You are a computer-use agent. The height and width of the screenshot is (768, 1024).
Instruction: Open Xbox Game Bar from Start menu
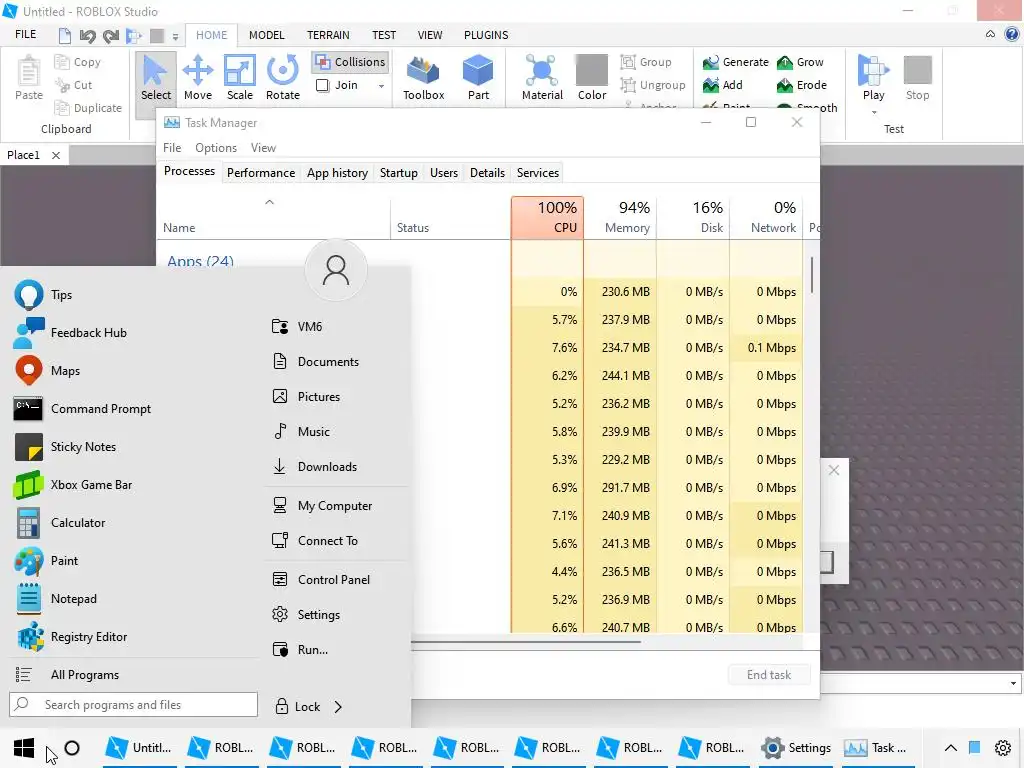click(x=73, y=485)
